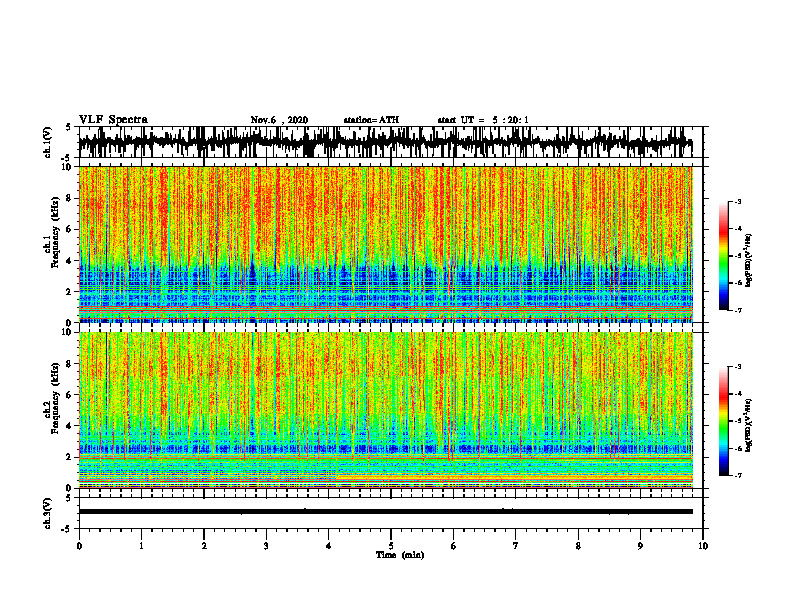The width and height of the screenshot is (792, 612).
Task: Click the "1" tick on the time axis
Action: pos(141,546)
